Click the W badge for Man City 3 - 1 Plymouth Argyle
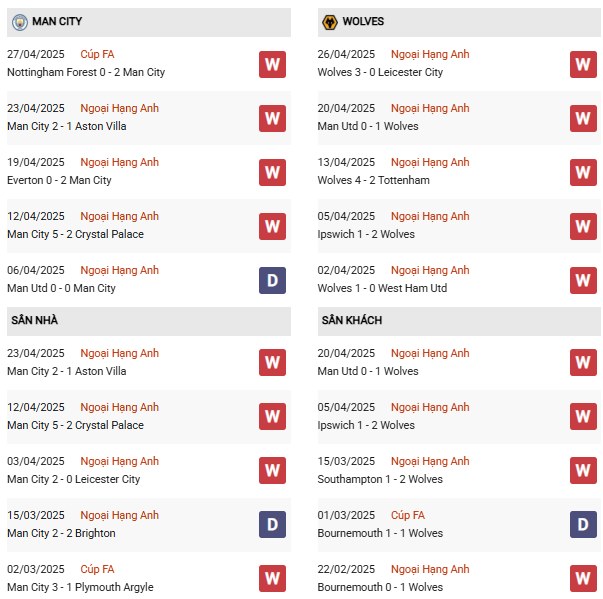This screenshot has height=599, width=603. click(x=272, y=578)
